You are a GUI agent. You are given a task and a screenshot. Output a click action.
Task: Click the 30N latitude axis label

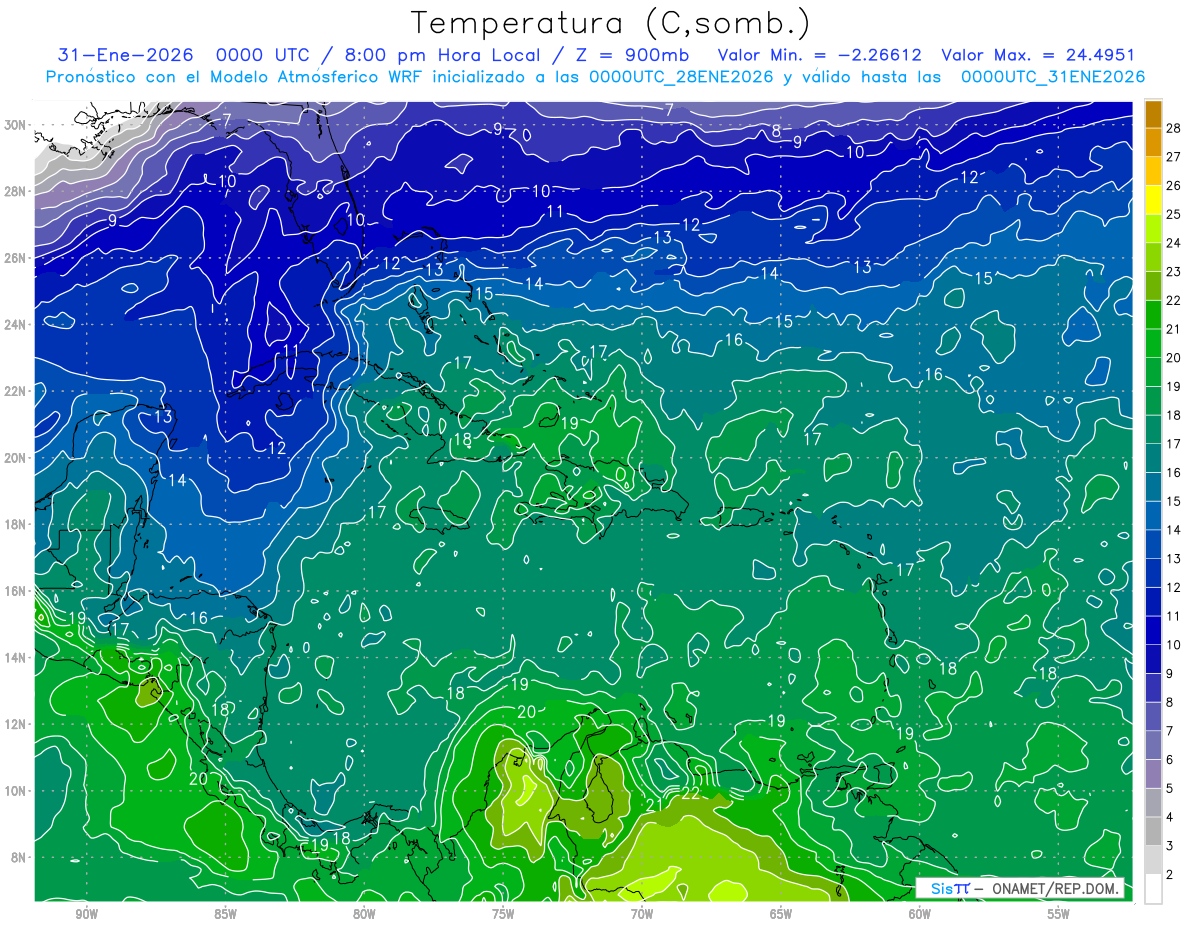click(17, 125)
